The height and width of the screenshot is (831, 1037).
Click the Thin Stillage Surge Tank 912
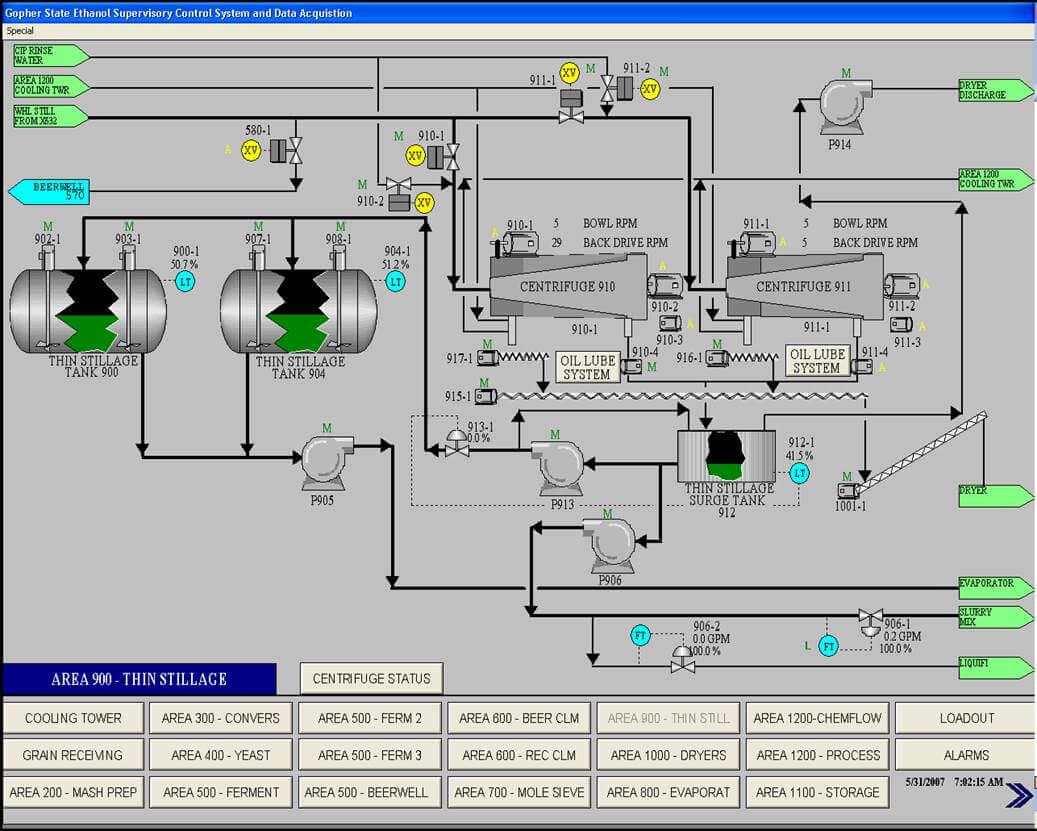pos(726,456)
